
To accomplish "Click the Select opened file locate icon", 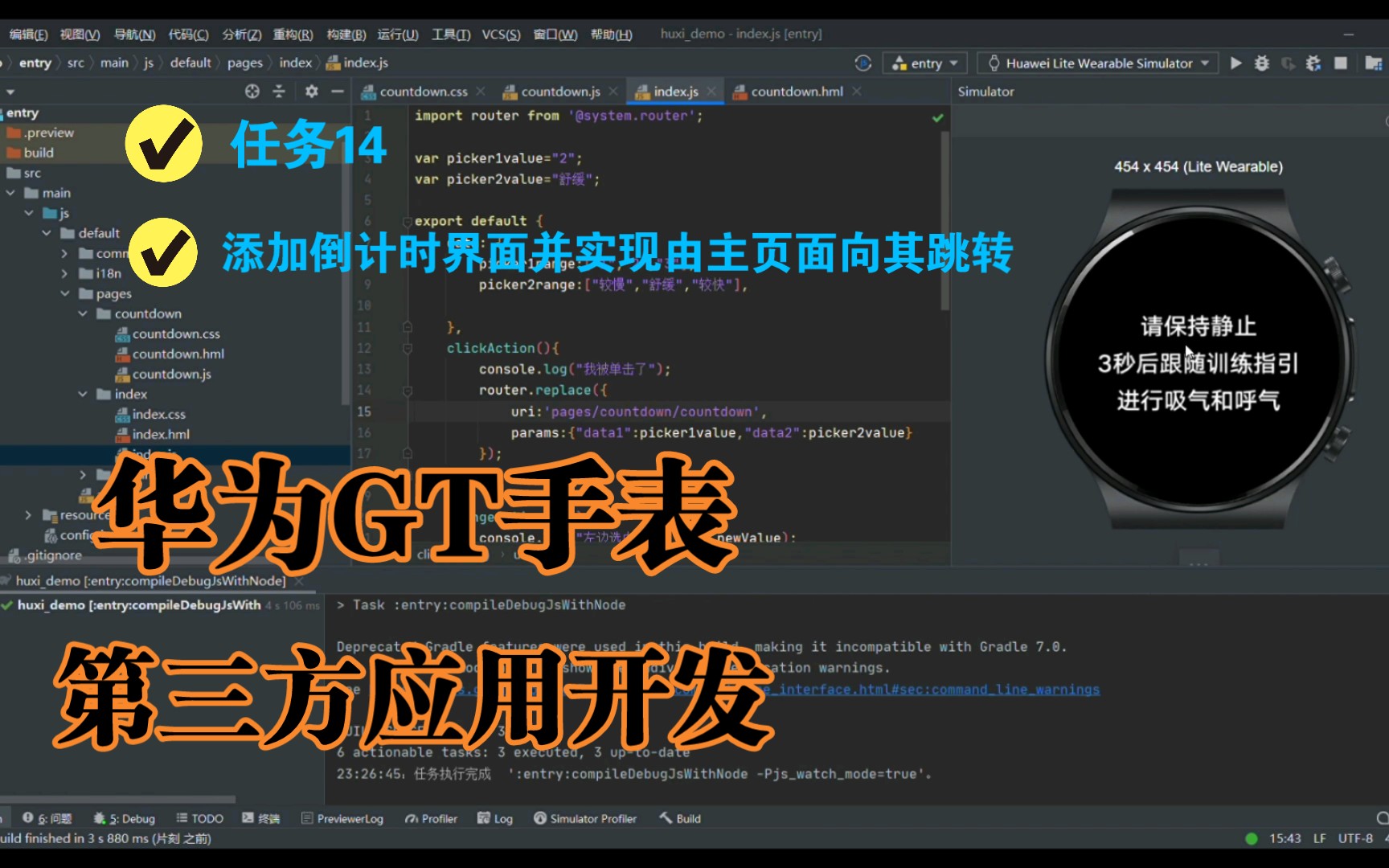I will click(x=252, y=92).
